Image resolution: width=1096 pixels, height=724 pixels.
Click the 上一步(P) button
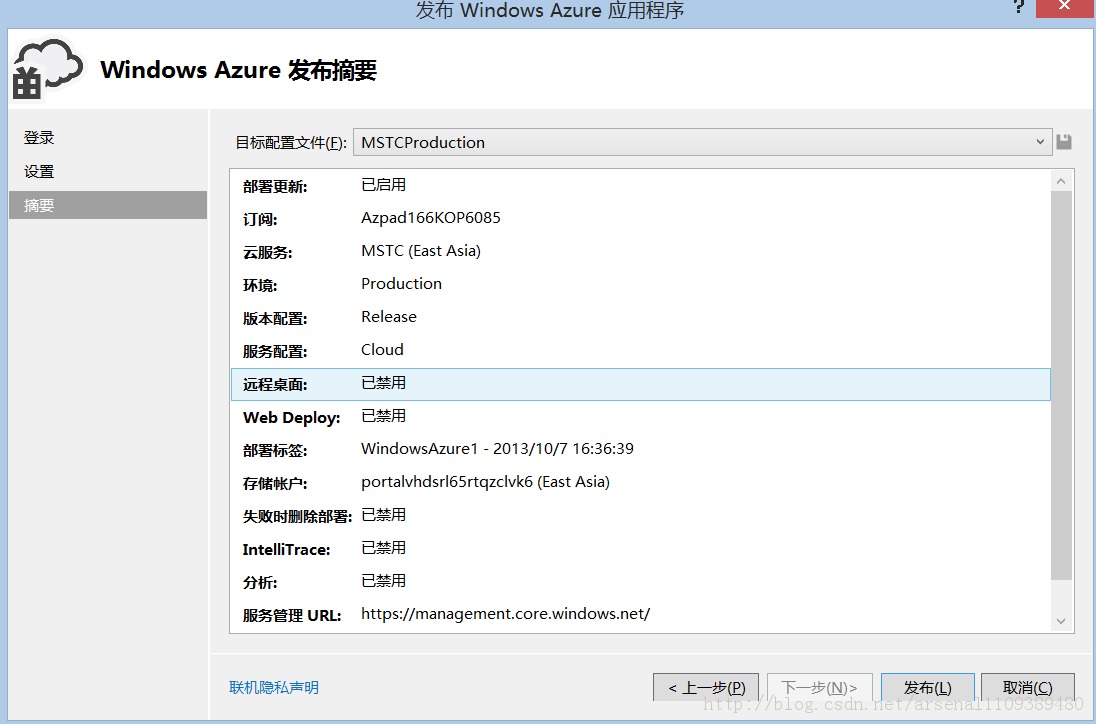click(706, 688)
